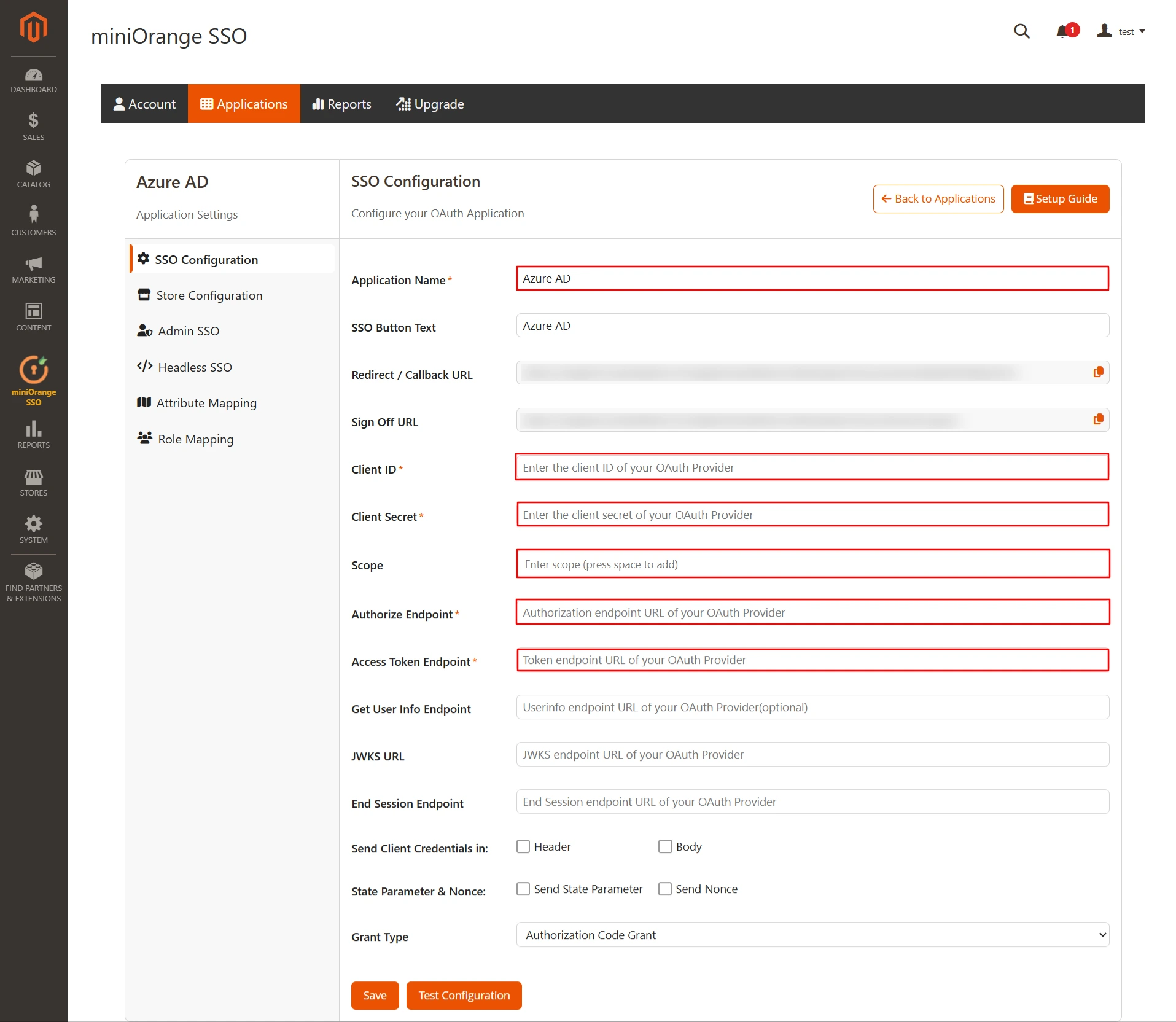Click the admin search magnifier icon

point(1021,31)
